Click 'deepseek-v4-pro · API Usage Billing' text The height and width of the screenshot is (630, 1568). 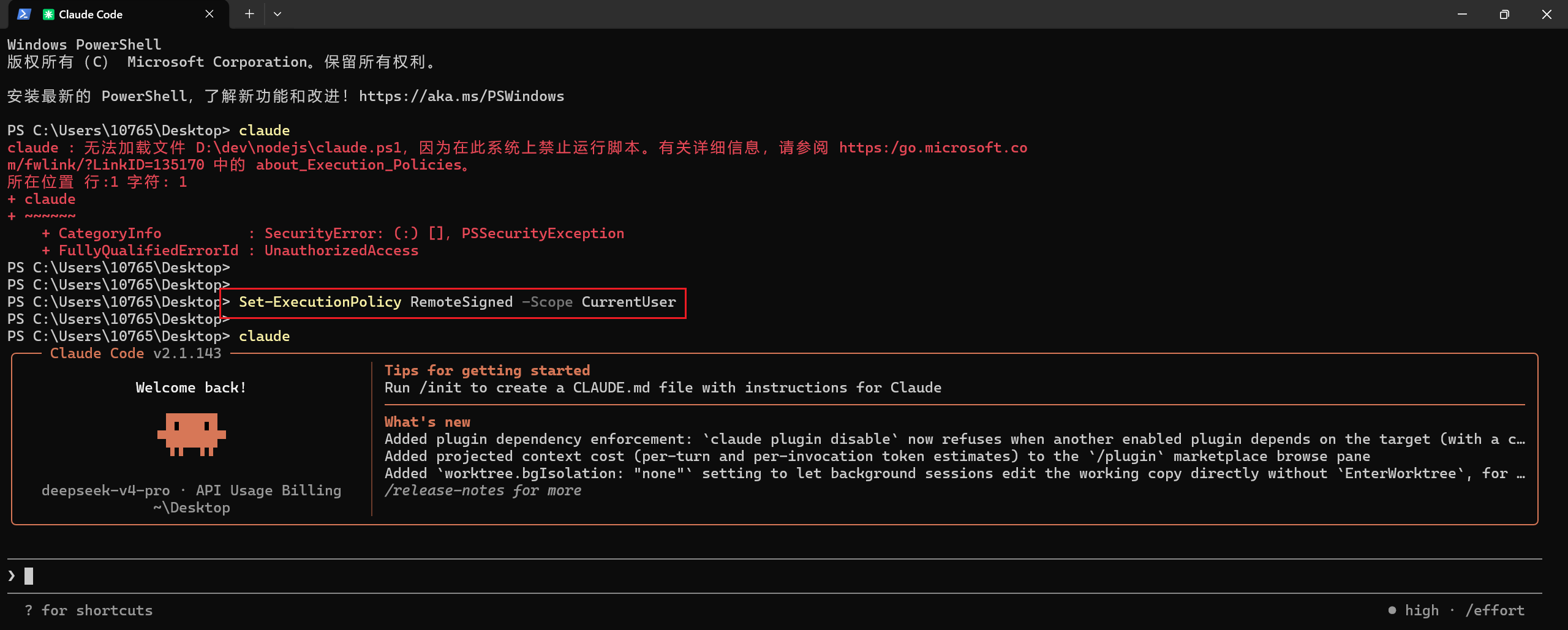191,490
